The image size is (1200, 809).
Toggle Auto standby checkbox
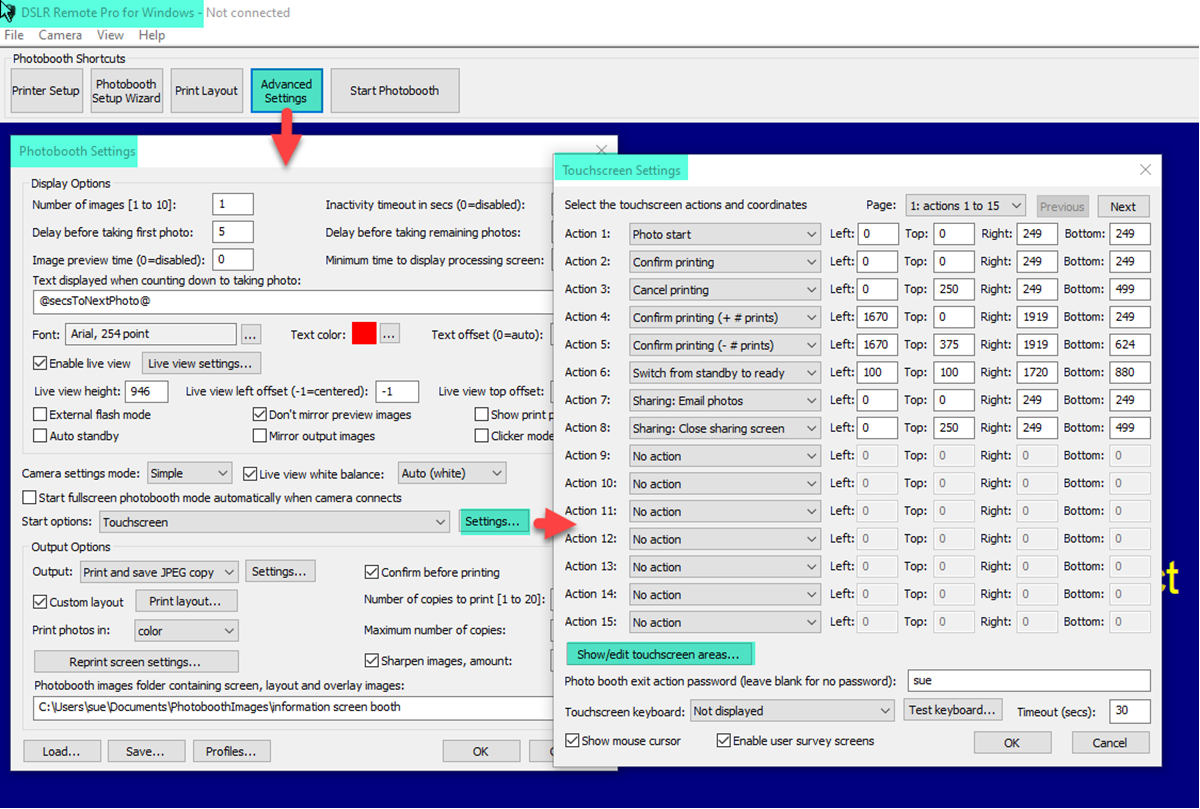click(40, 436)
